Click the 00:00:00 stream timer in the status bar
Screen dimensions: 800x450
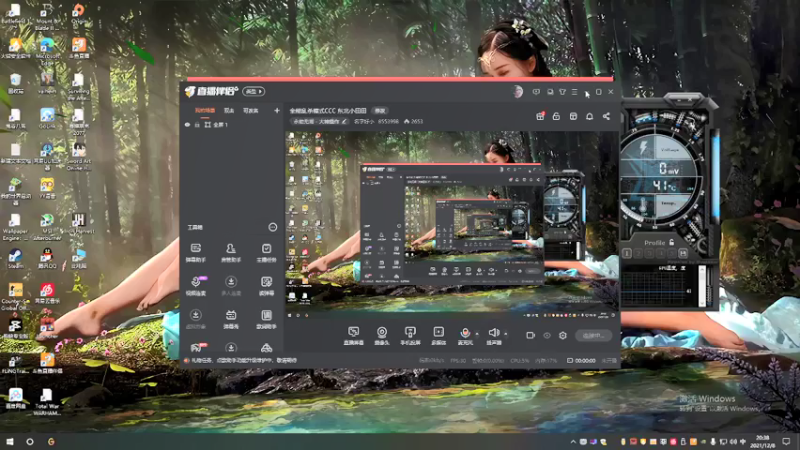coord(581,361)
